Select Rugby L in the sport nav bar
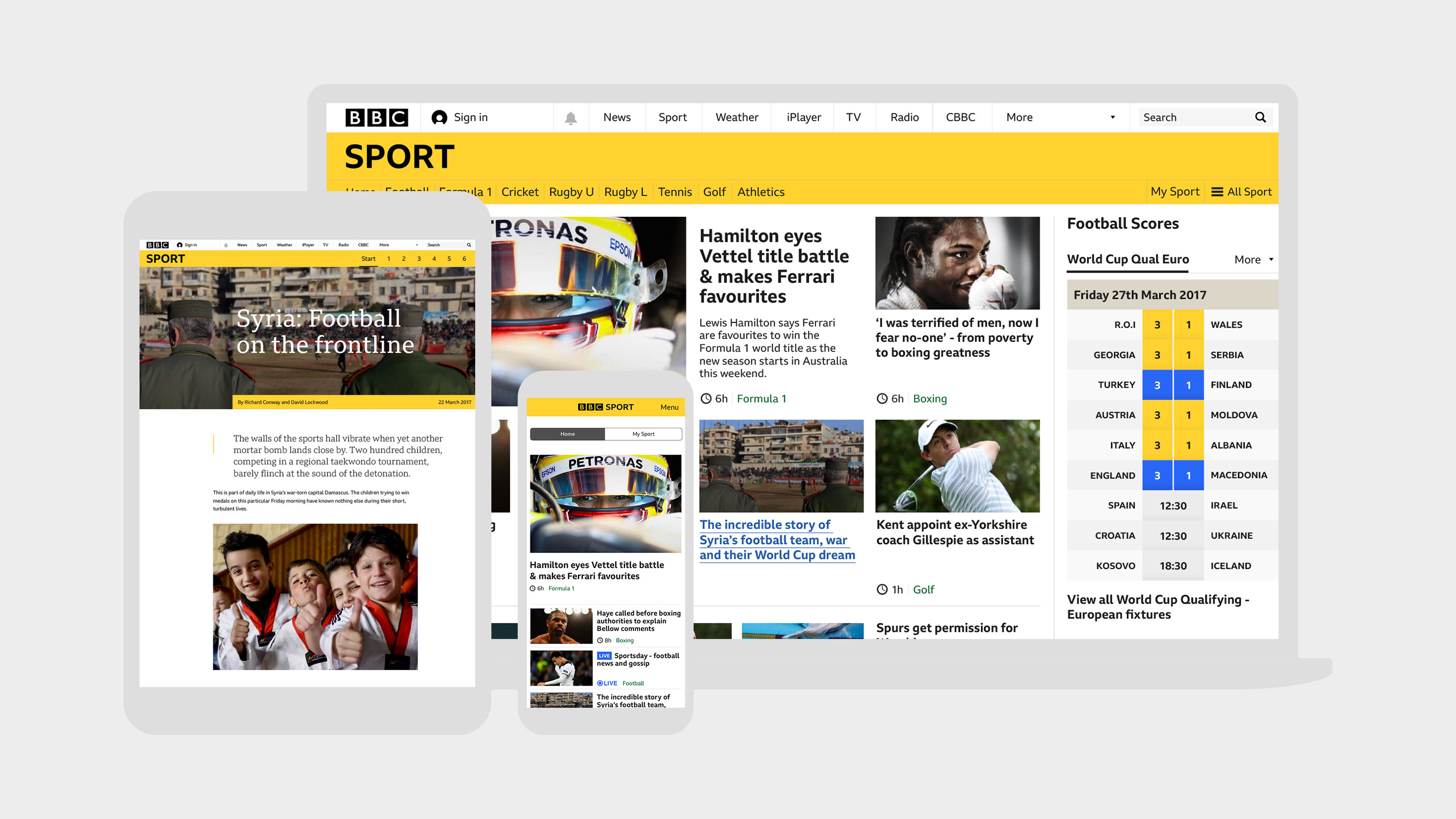 (x=626, y=192)
